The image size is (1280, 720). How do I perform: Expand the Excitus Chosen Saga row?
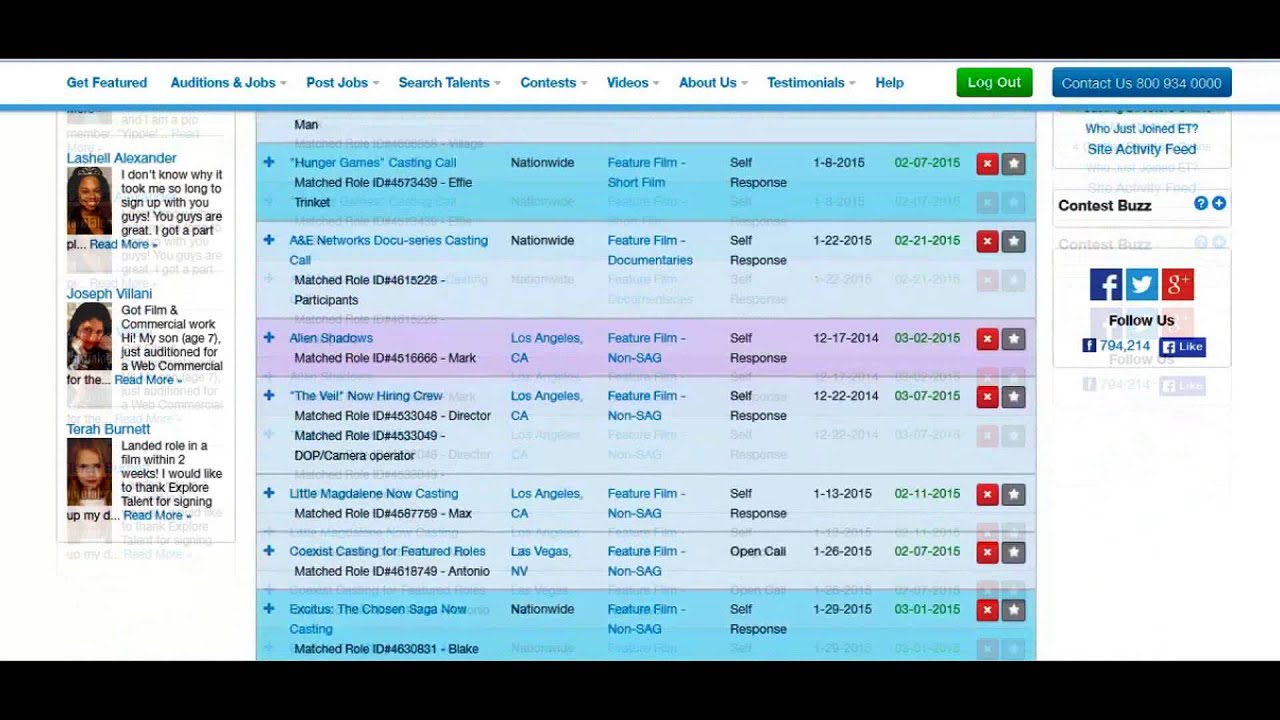click(269, 608)
